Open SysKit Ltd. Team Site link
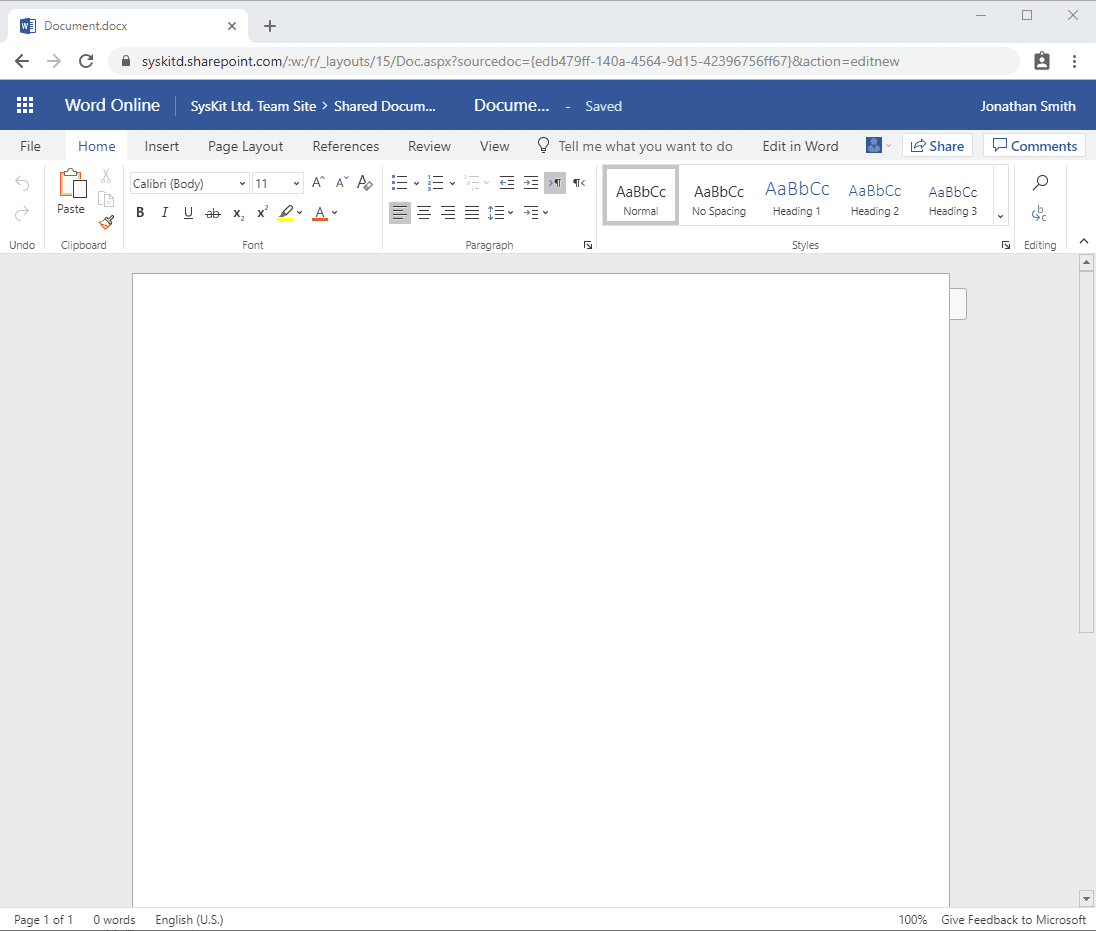Screen dimensions: 1096x931 pyautogui.click(x=253, y=106)
